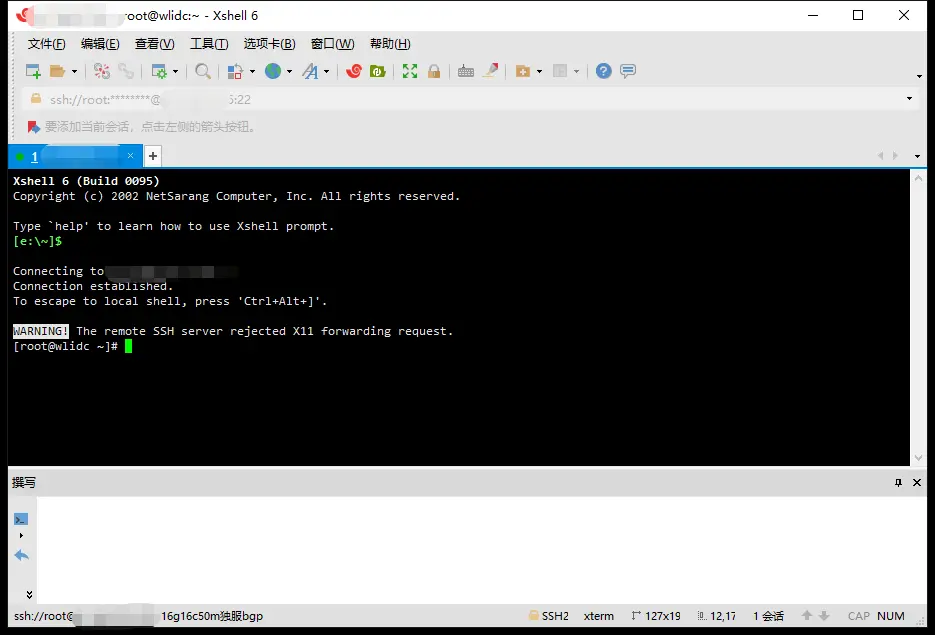Click the magnifier Find icon
Viewport: 935px width, 635px height.
(203, 71)
